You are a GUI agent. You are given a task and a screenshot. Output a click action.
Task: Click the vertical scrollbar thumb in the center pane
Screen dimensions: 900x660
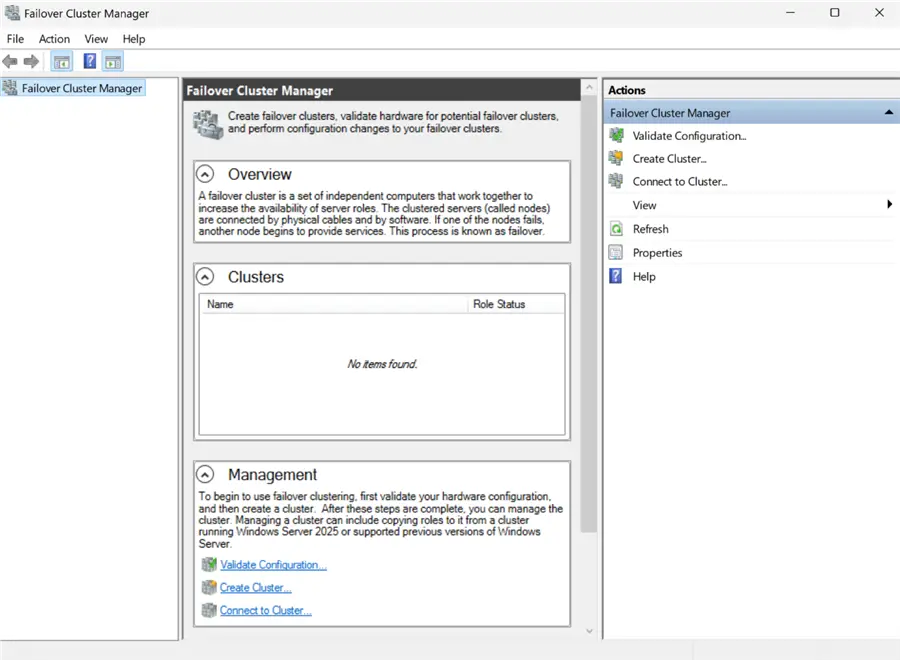(x=589, y=313)
